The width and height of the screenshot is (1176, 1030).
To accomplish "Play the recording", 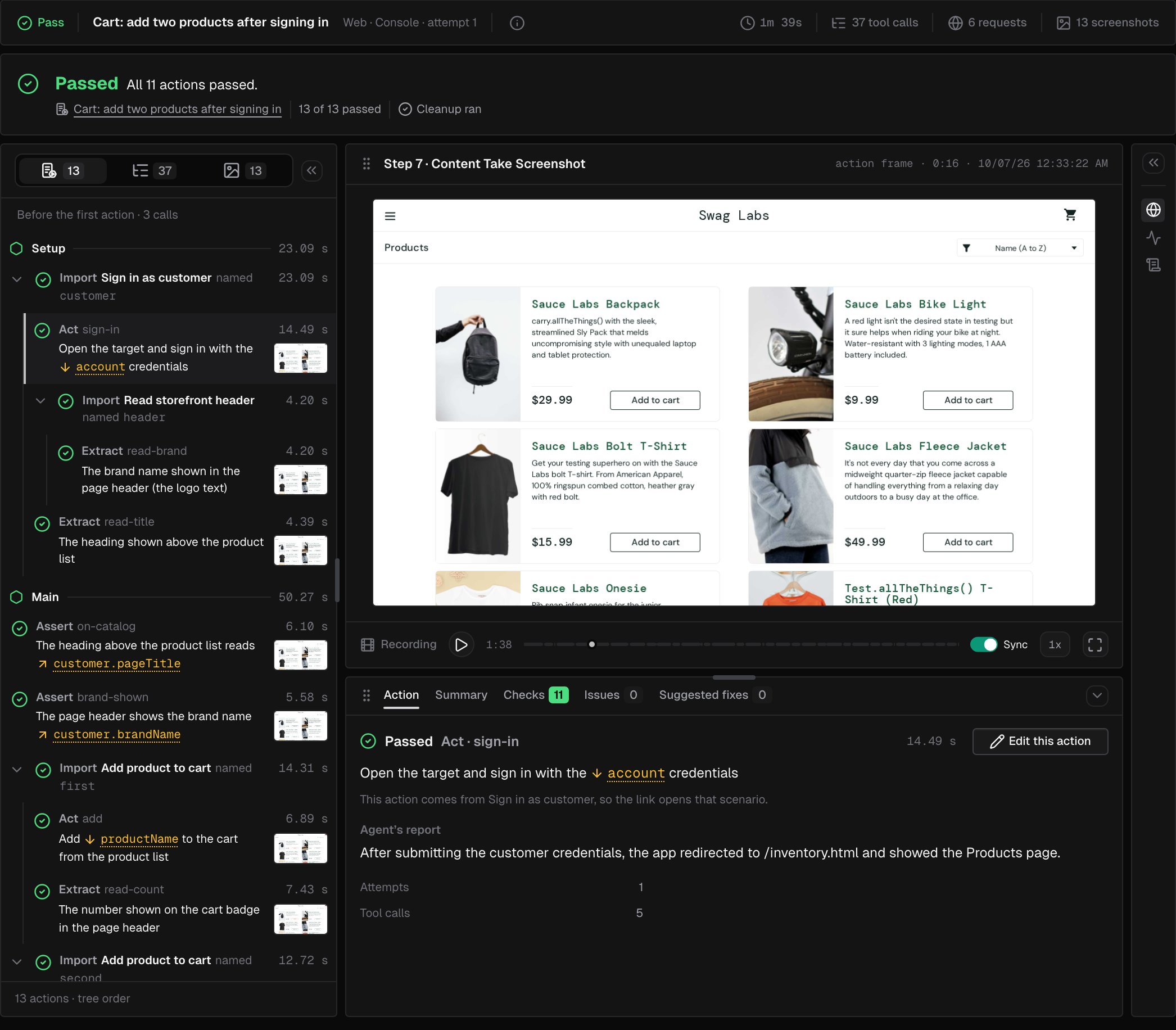I will (461, 644).
